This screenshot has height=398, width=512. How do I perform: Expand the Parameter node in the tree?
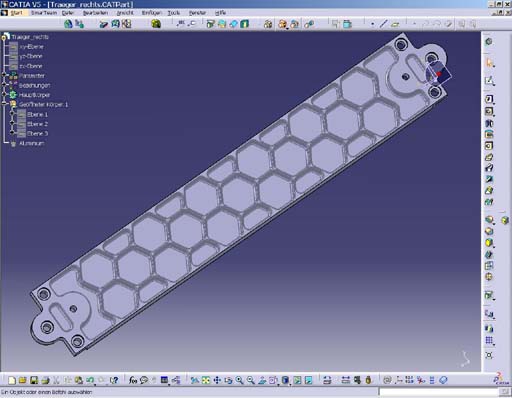(x=4, y=76)
